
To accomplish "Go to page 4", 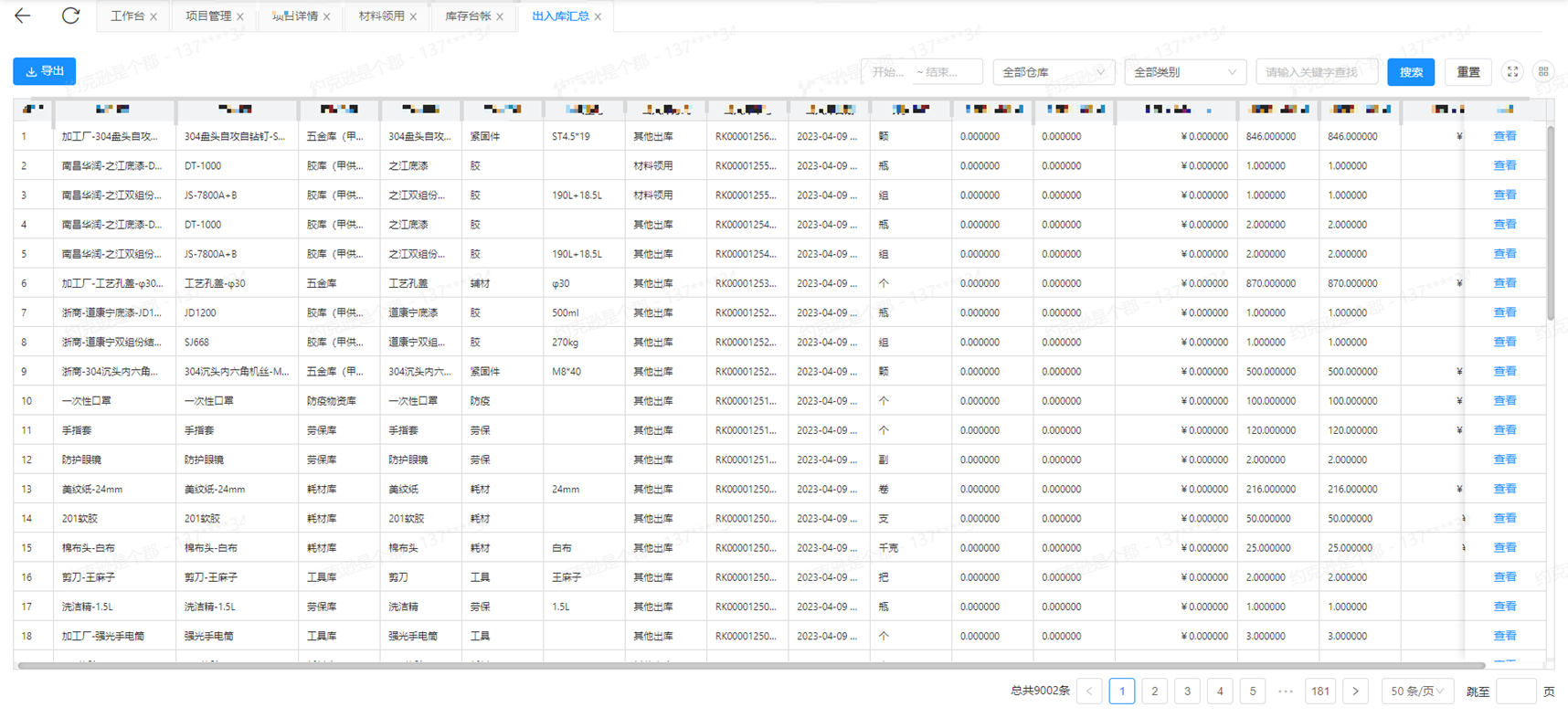I will (1220, 692).
